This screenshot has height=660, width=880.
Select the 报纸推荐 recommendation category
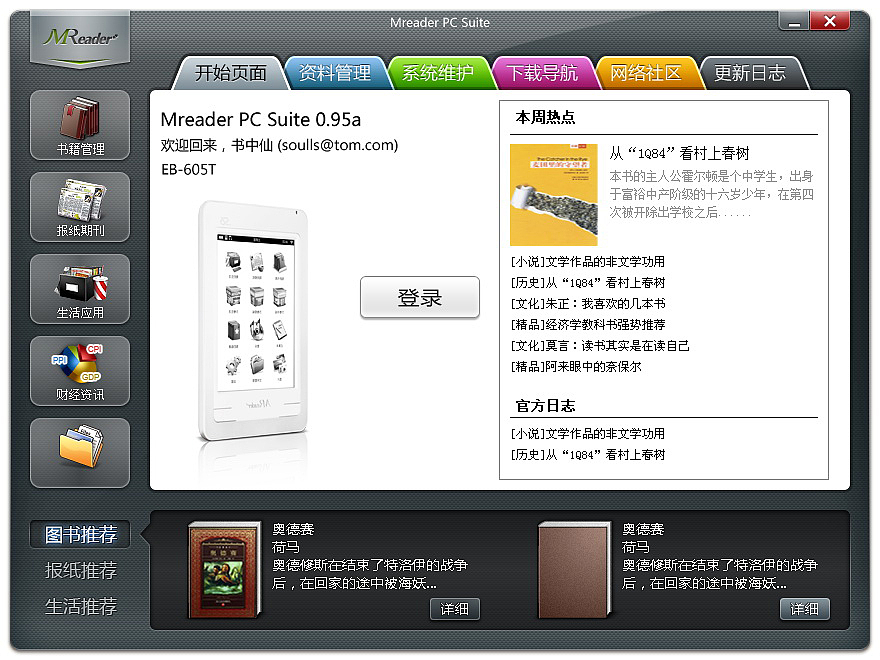81,571
